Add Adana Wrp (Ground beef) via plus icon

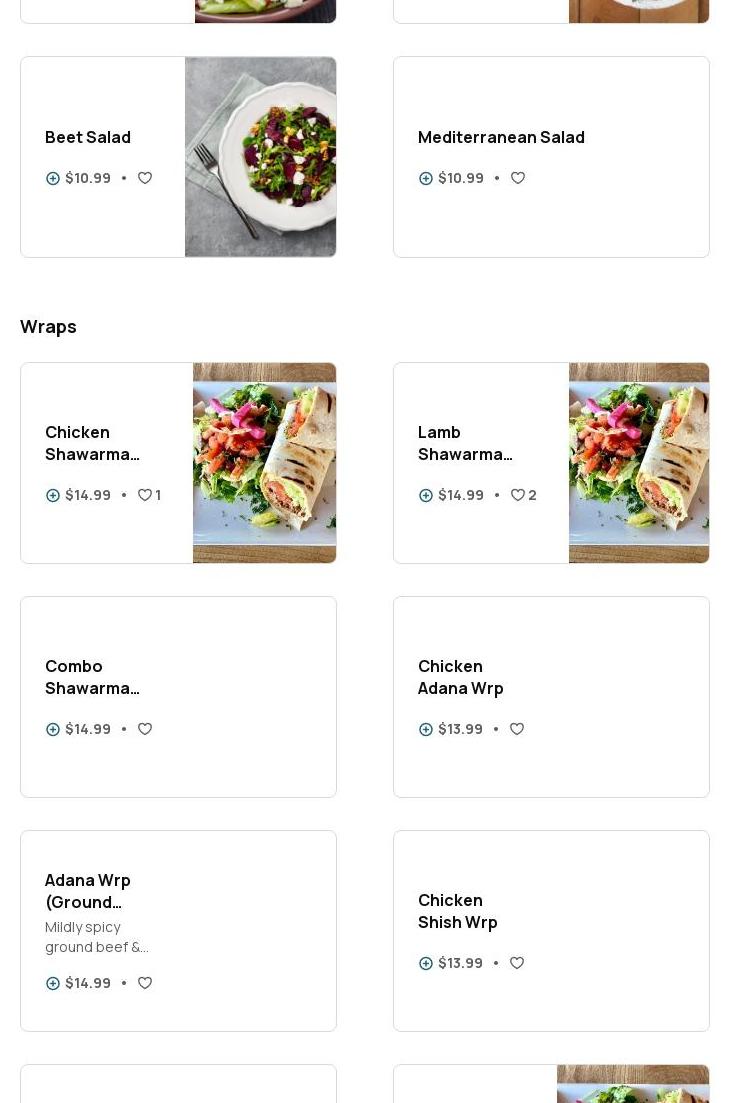tap(53, 983)
